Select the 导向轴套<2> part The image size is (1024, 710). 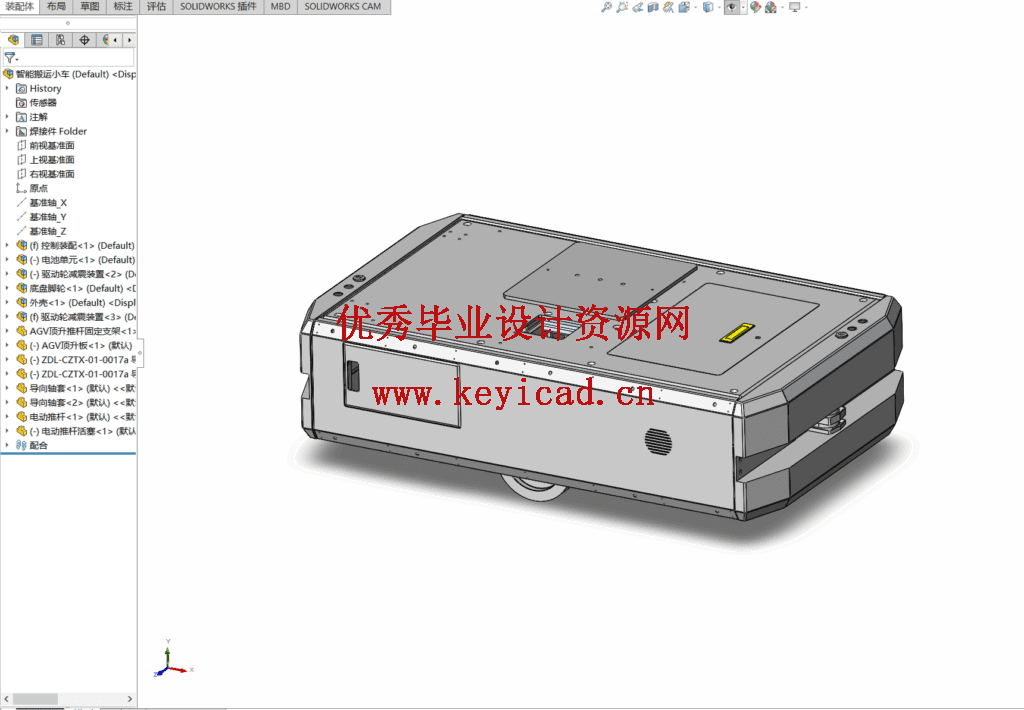pos(76,402)
